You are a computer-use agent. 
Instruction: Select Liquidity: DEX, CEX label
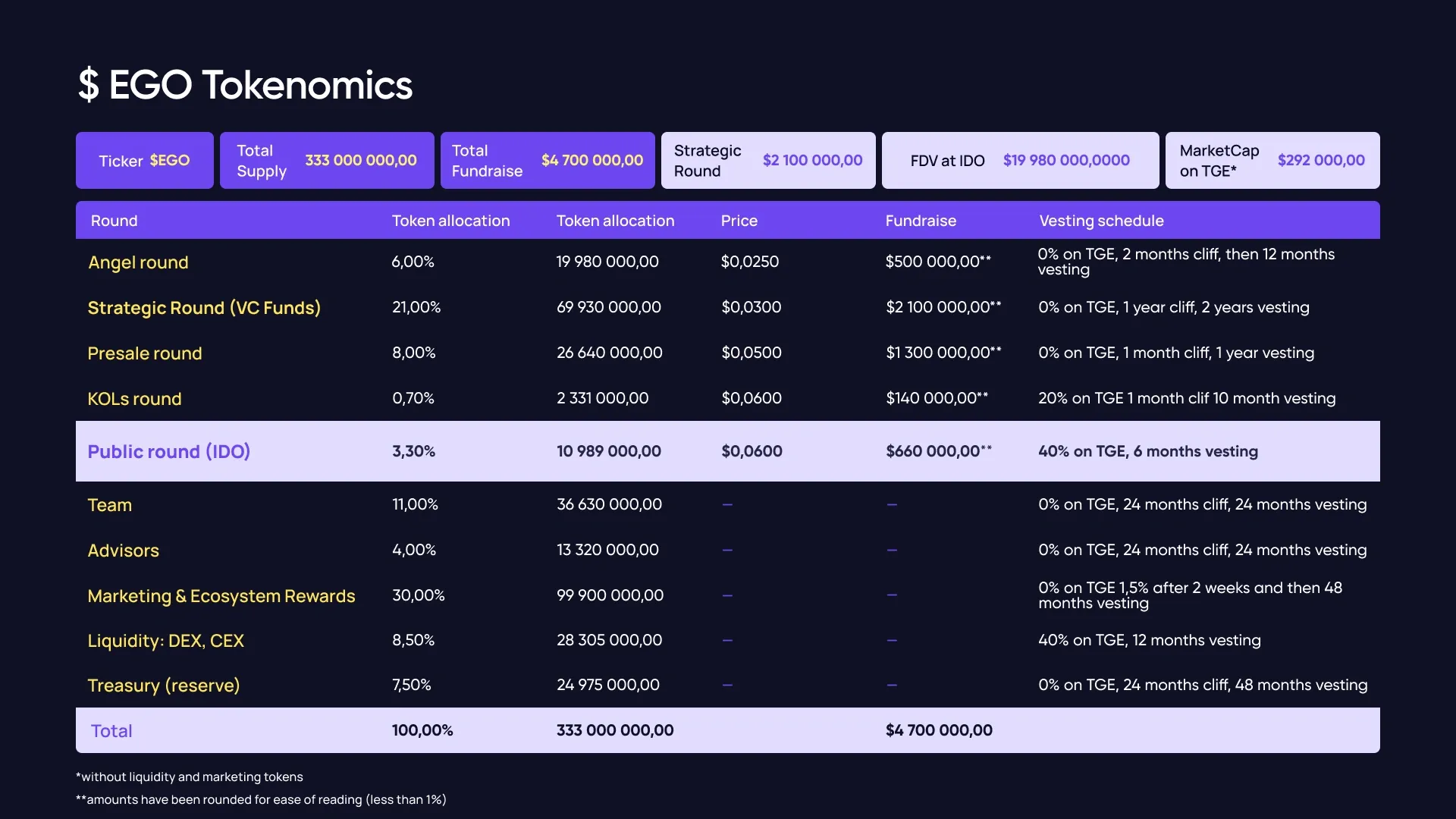(x=166, y=641)
